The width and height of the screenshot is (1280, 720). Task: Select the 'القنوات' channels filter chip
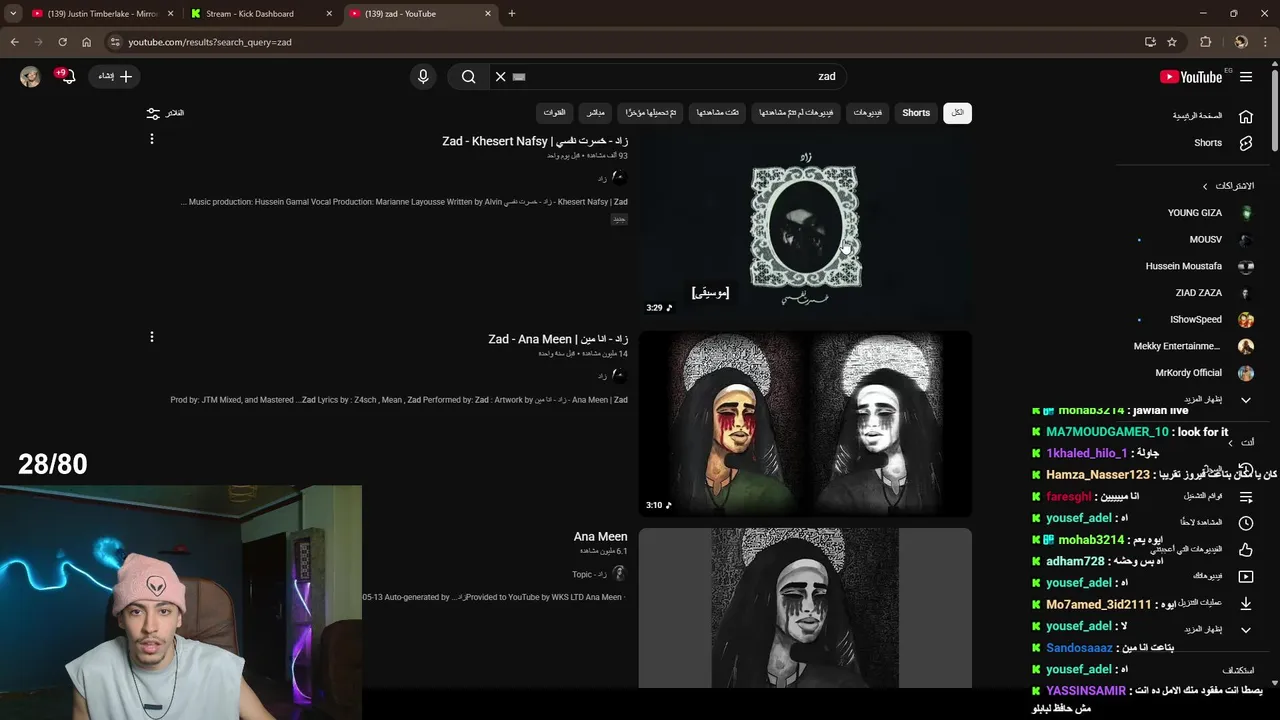pyautogui.click(x=554, y=113)
